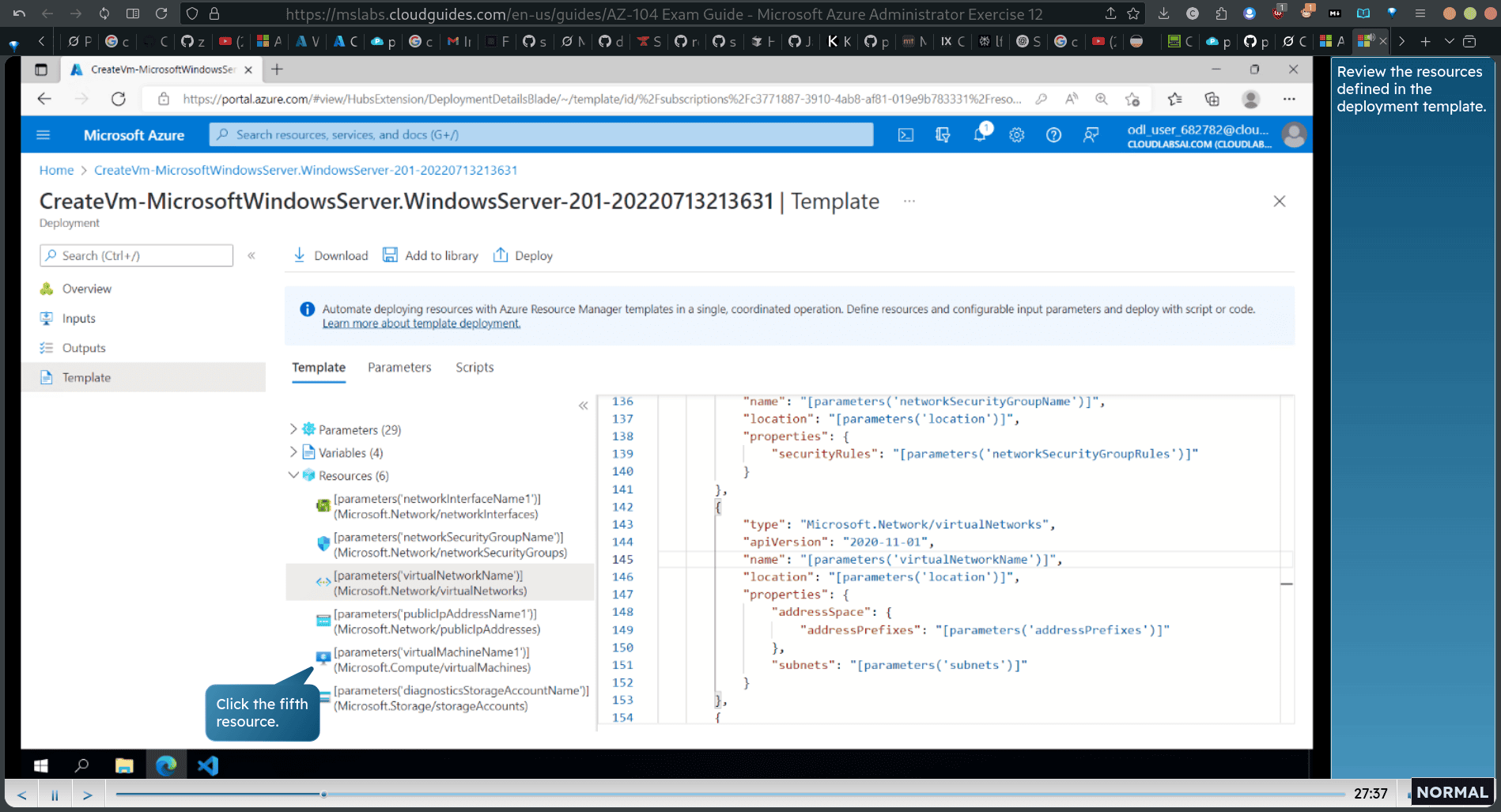Open Outputs in the deployment menu
Image resolution: width=1501 pixels, height=812 pixels.
coord(84,348)
